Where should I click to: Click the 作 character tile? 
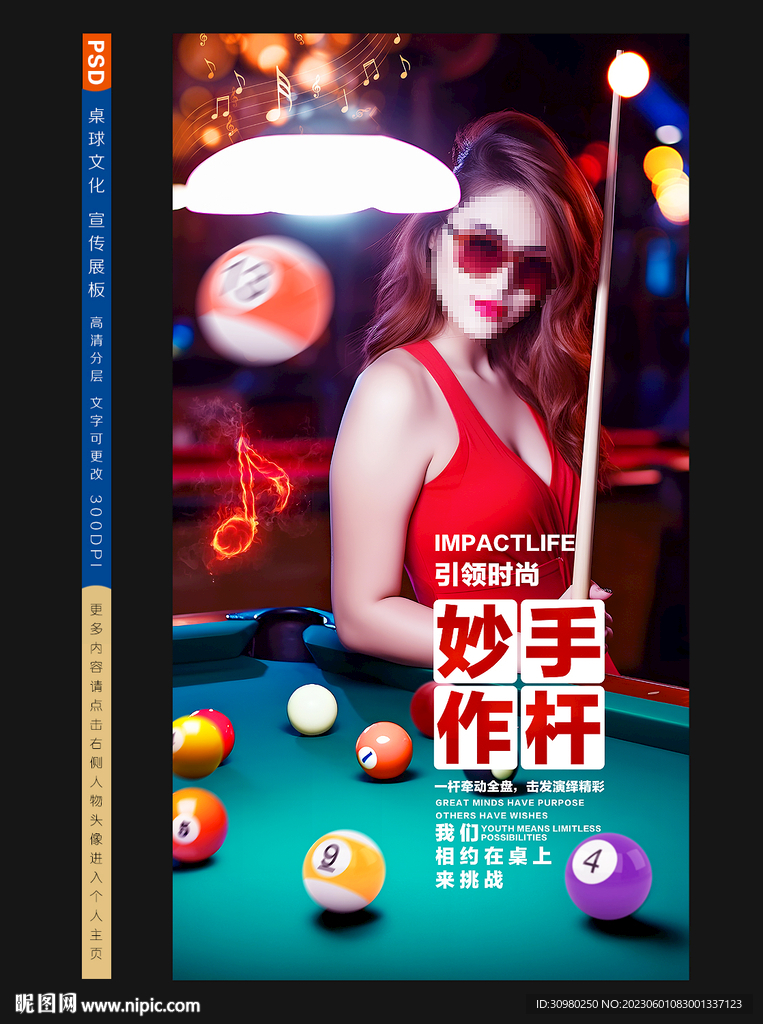[475, 728]
